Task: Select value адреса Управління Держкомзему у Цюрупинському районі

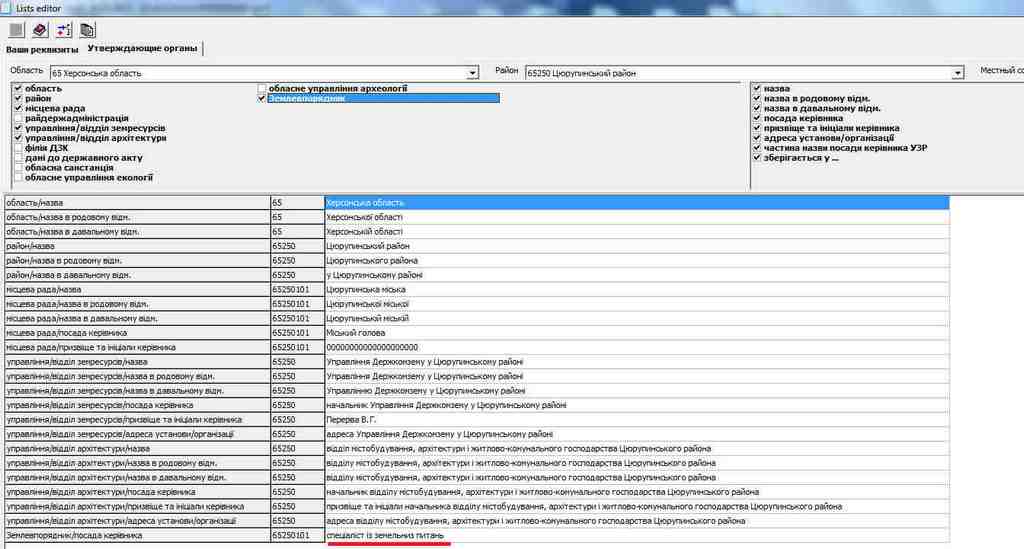Action: pos(637,434)
